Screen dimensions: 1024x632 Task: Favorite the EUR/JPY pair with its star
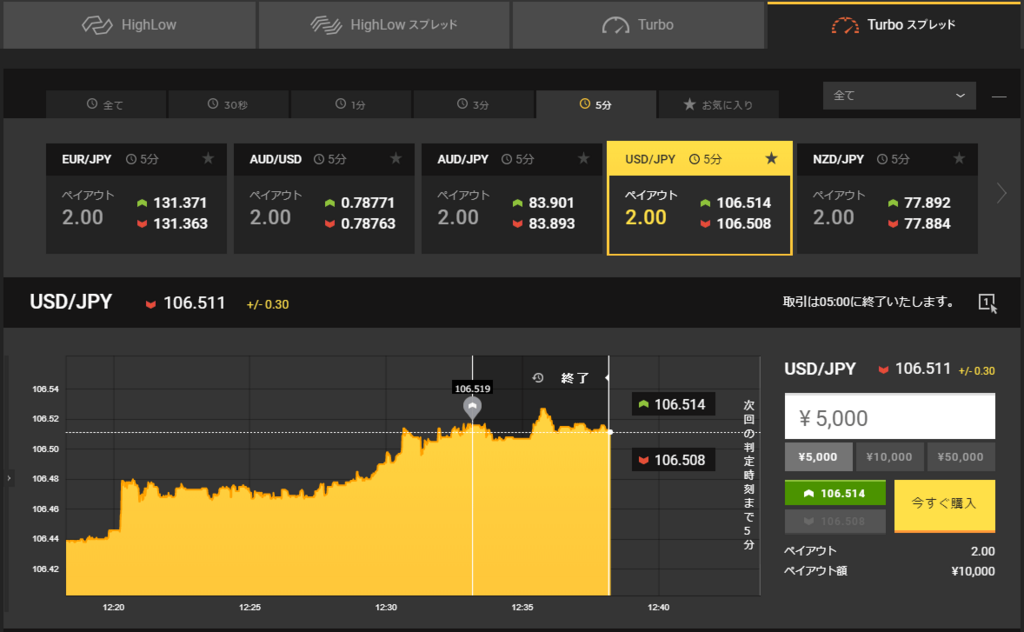coord(209,158)
